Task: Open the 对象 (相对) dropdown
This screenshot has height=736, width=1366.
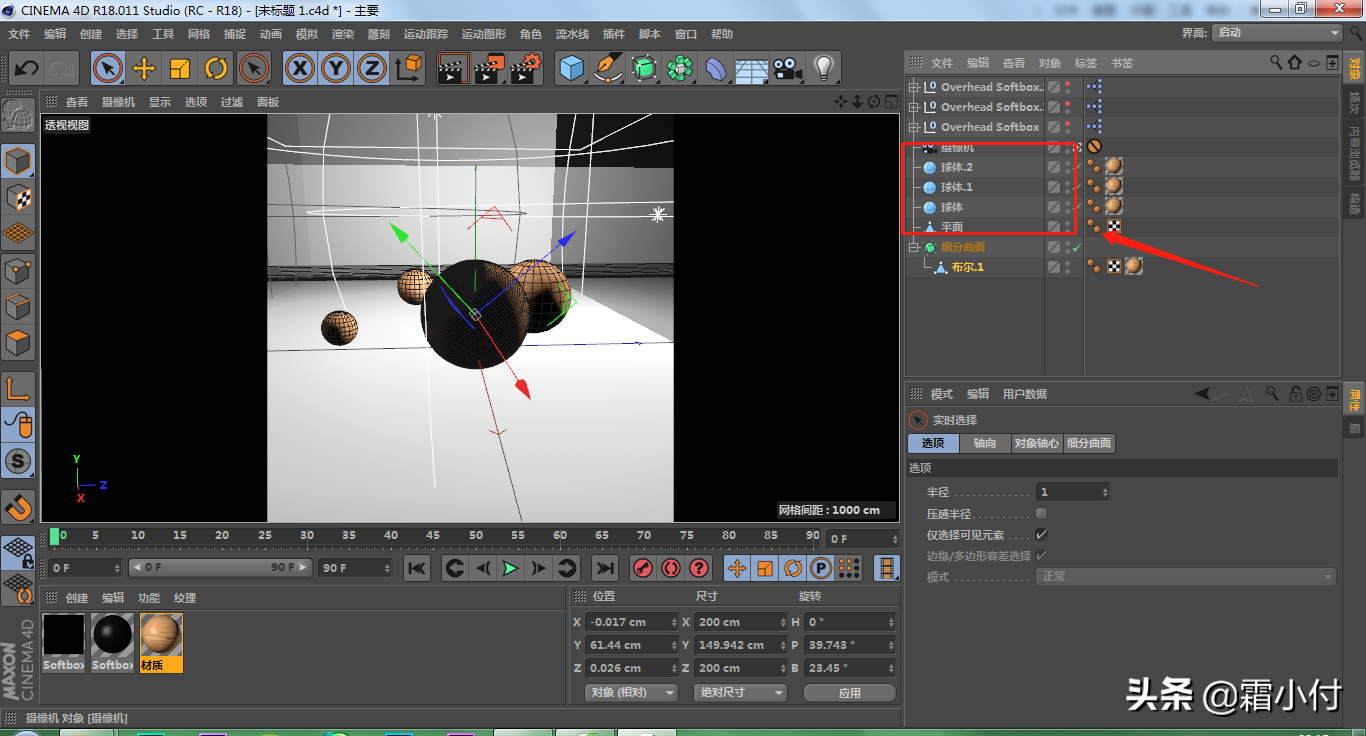Action: coord(631,692)
